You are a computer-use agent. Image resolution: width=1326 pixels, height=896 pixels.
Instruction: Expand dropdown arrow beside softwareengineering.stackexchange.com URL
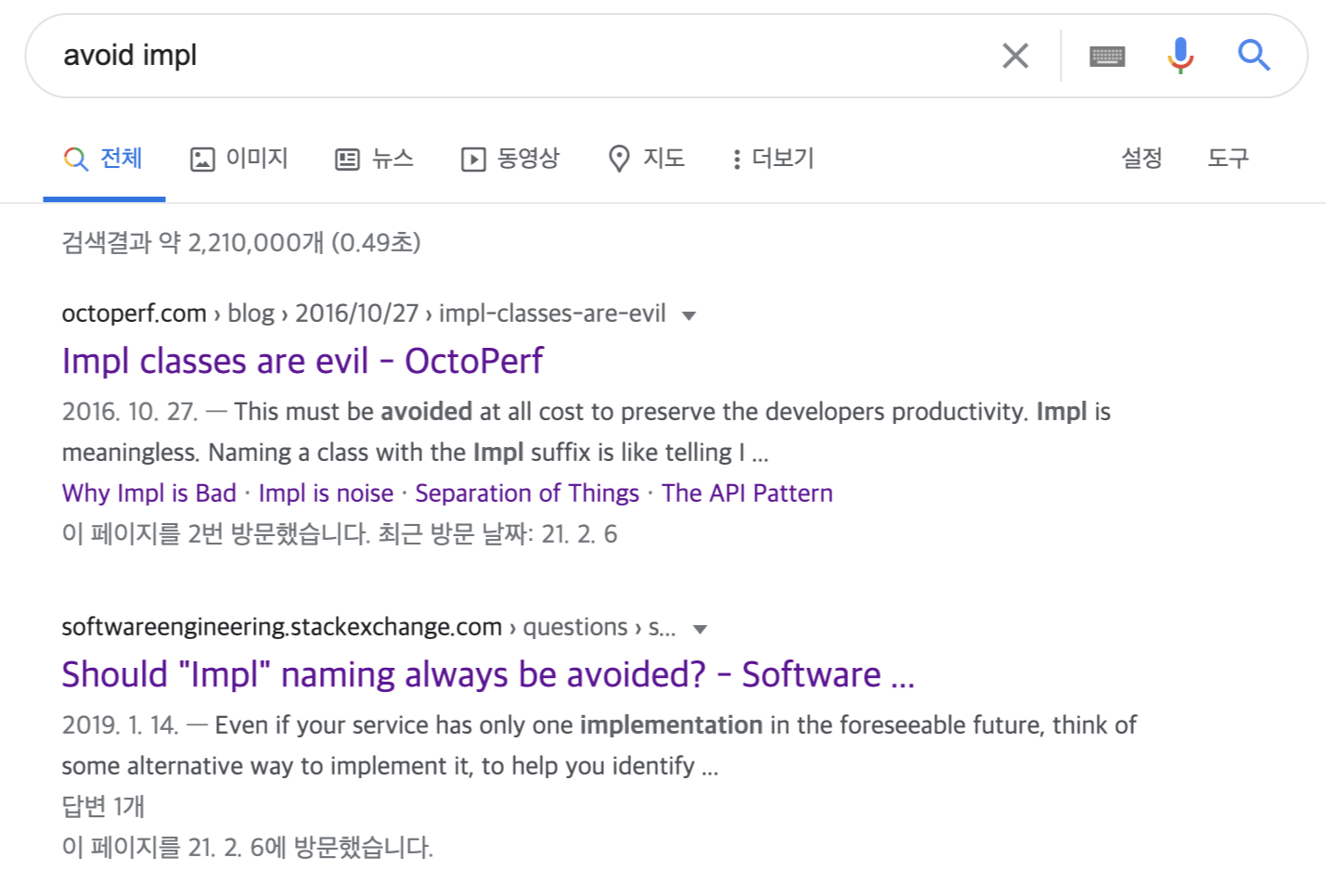click(700, 629)
